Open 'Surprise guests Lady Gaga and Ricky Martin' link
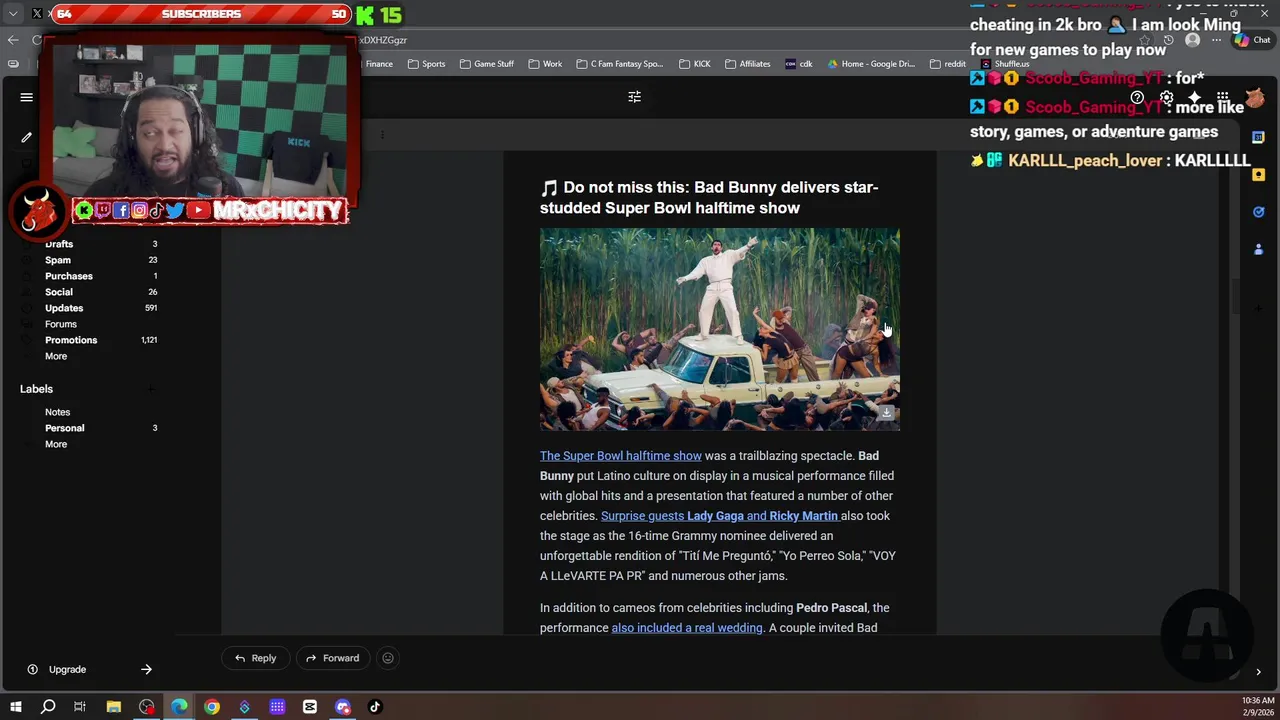 click(x=719, y=516)
